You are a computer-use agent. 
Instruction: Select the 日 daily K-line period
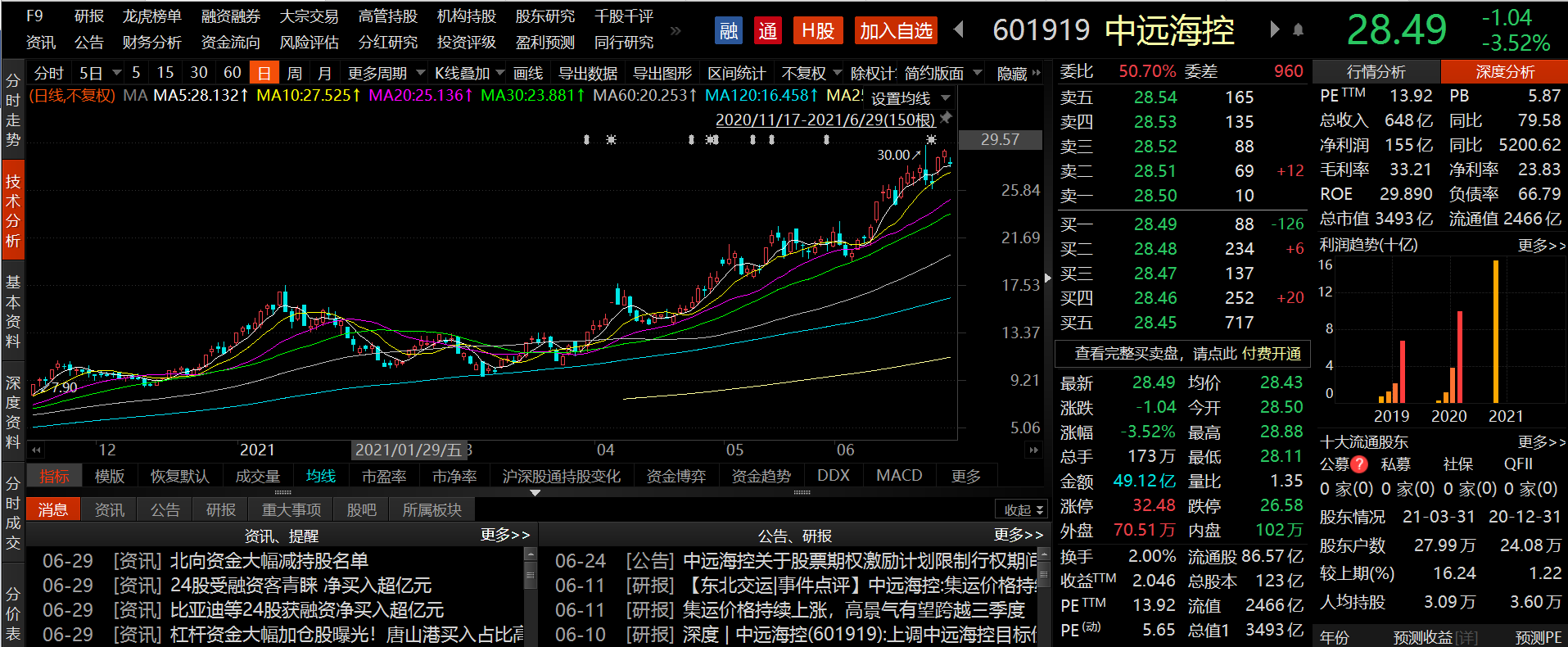point(264,73)
